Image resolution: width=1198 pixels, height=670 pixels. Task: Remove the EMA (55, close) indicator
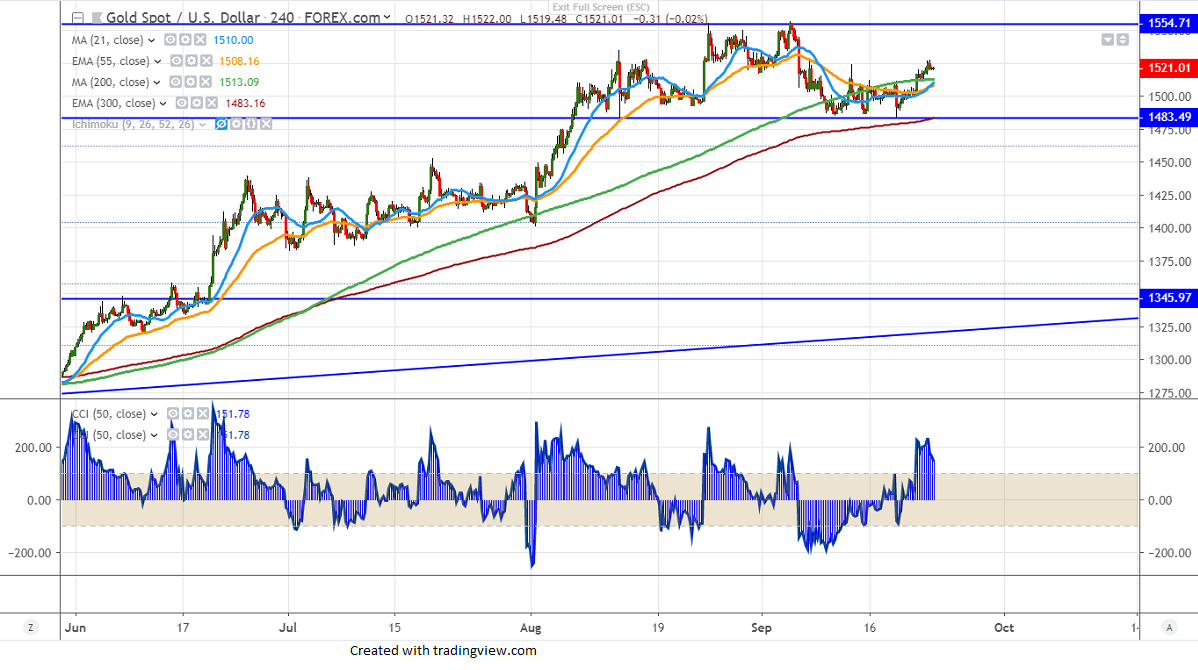click(206, 61)
